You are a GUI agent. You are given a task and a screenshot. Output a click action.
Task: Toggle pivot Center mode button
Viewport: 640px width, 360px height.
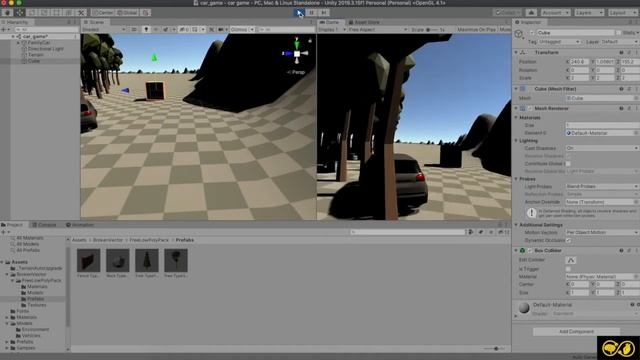click(102, 13)
